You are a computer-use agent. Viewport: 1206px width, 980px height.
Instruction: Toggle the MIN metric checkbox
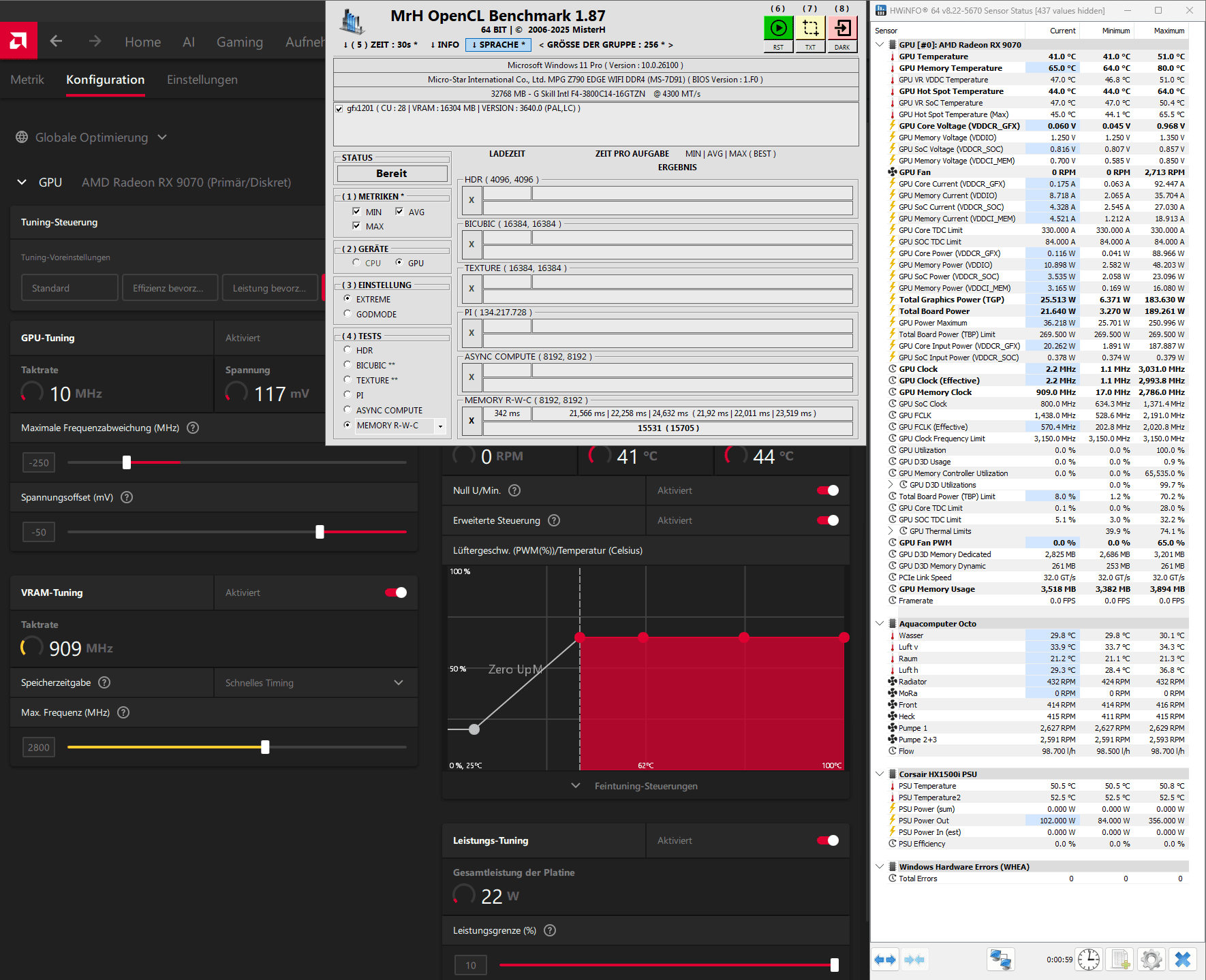pos(356,212)
